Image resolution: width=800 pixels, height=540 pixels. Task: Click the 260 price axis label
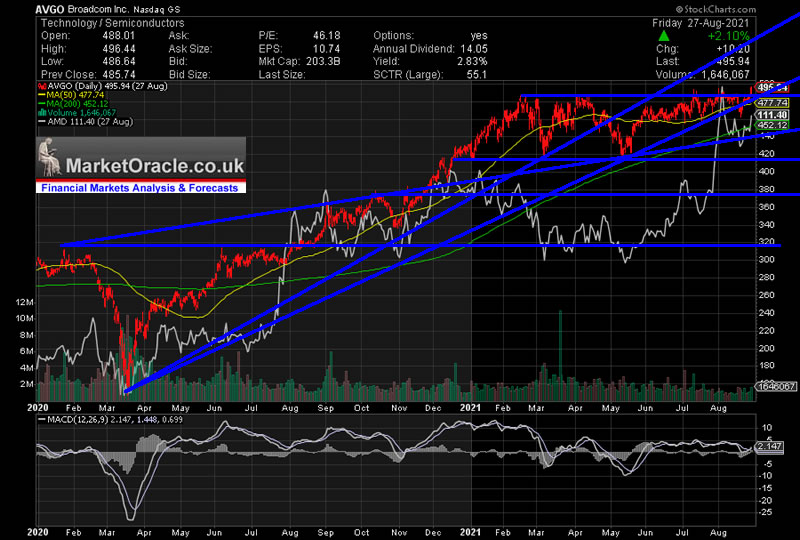766,295
